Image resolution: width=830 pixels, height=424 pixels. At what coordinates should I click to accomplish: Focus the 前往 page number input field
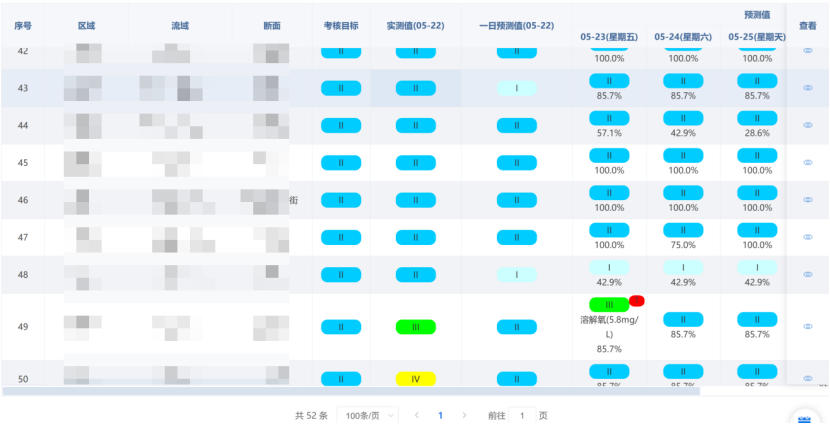pyautogui.click(x=522, y=416)
